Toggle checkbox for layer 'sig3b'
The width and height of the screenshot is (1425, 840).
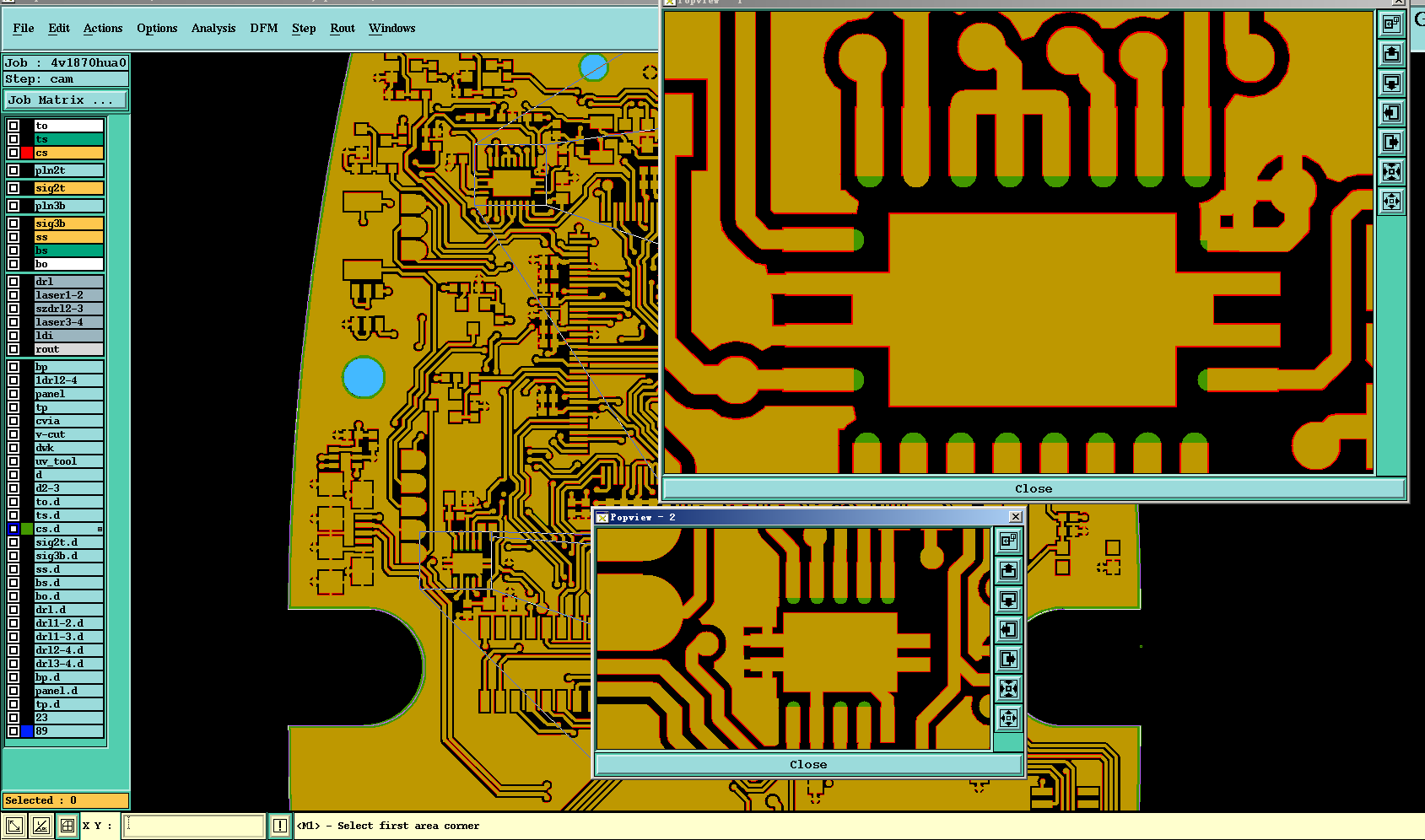13,223
